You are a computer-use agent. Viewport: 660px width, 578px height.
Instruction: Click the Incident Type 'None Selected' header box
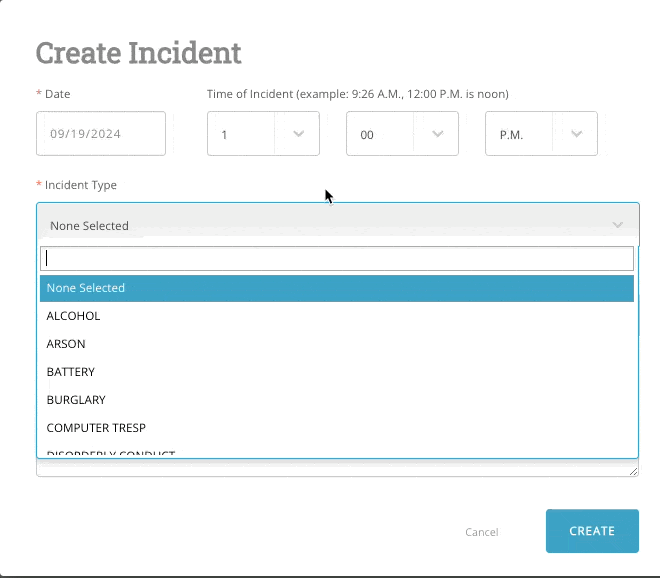coord(320,225)
